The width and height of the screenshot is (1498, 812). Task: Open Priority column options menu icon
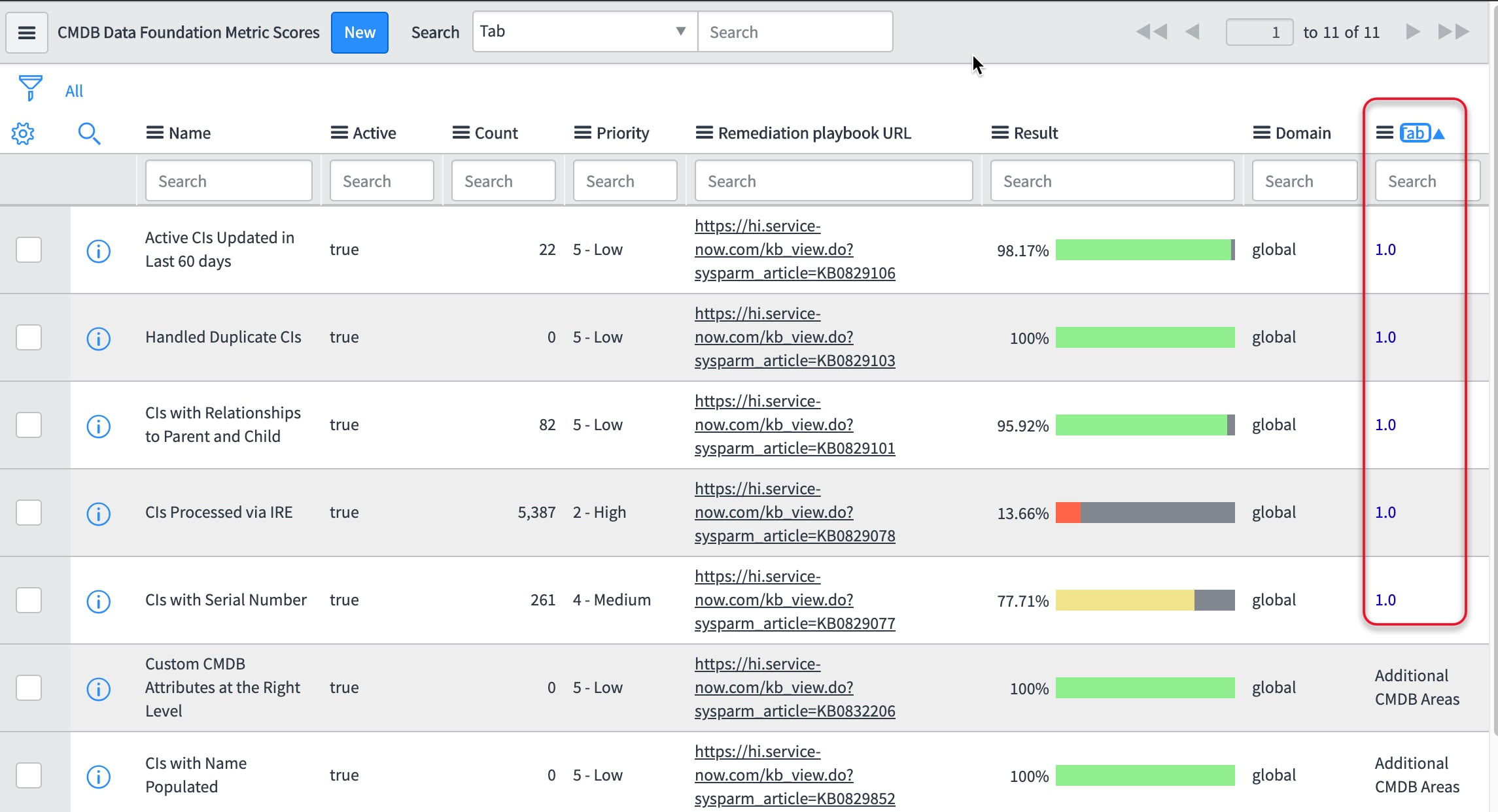pyautogui.click(x=582, y=133)
